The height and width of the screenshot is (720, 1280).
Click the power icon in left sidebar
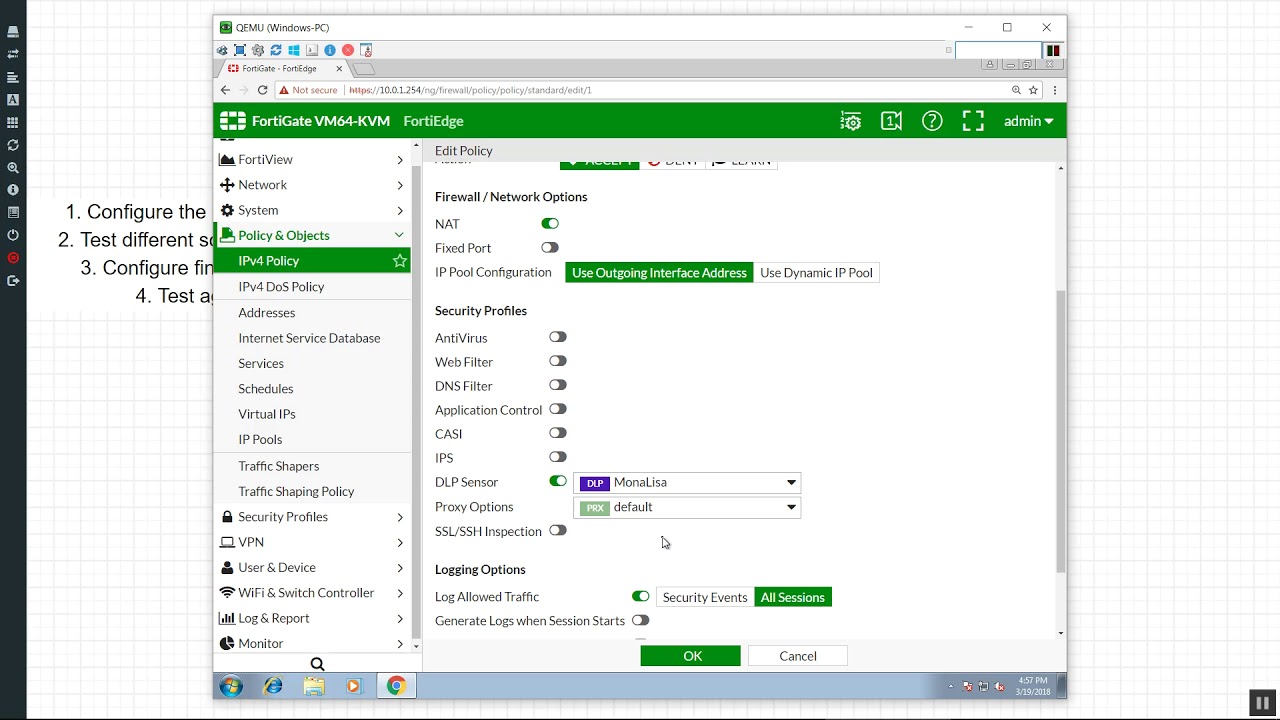(x=13, y=235)
